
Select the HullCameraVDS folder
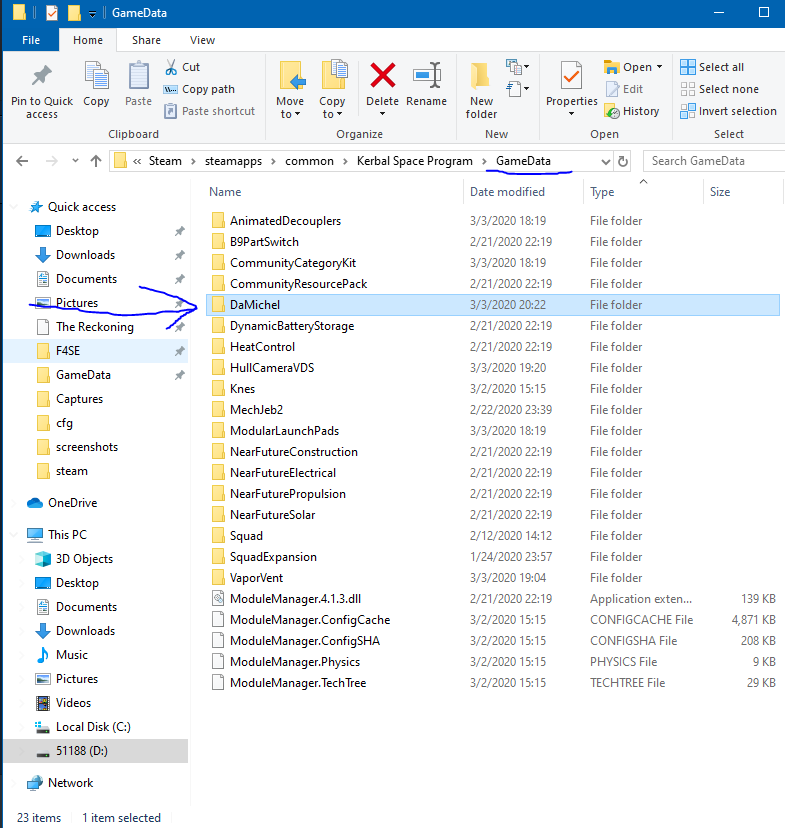pyautogui.click(x=272, y=368)
